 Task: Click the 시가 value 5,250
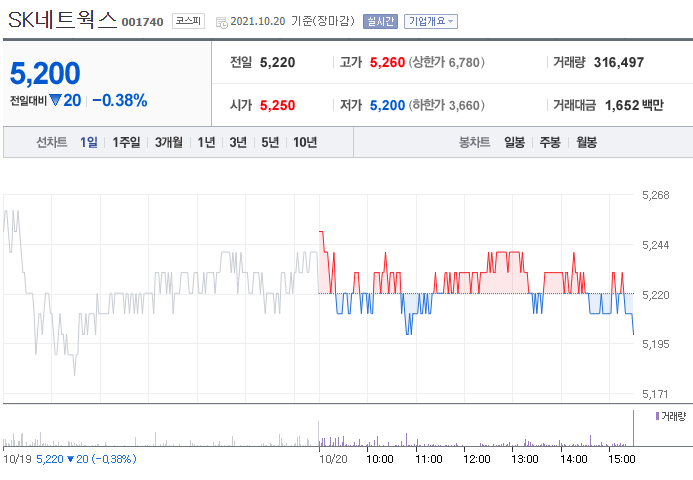278,106
